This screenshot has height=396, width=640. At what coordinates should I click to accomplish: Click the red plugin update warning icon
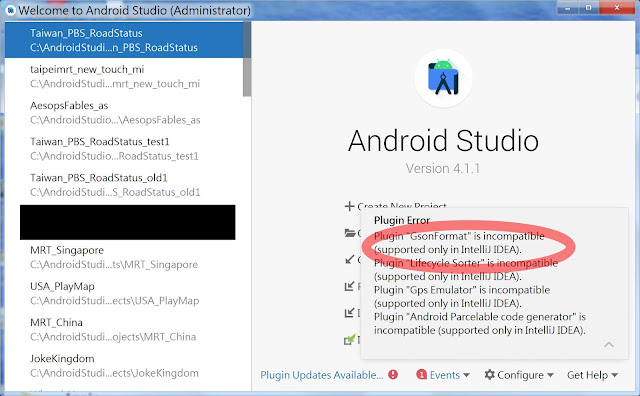(393, 374)
